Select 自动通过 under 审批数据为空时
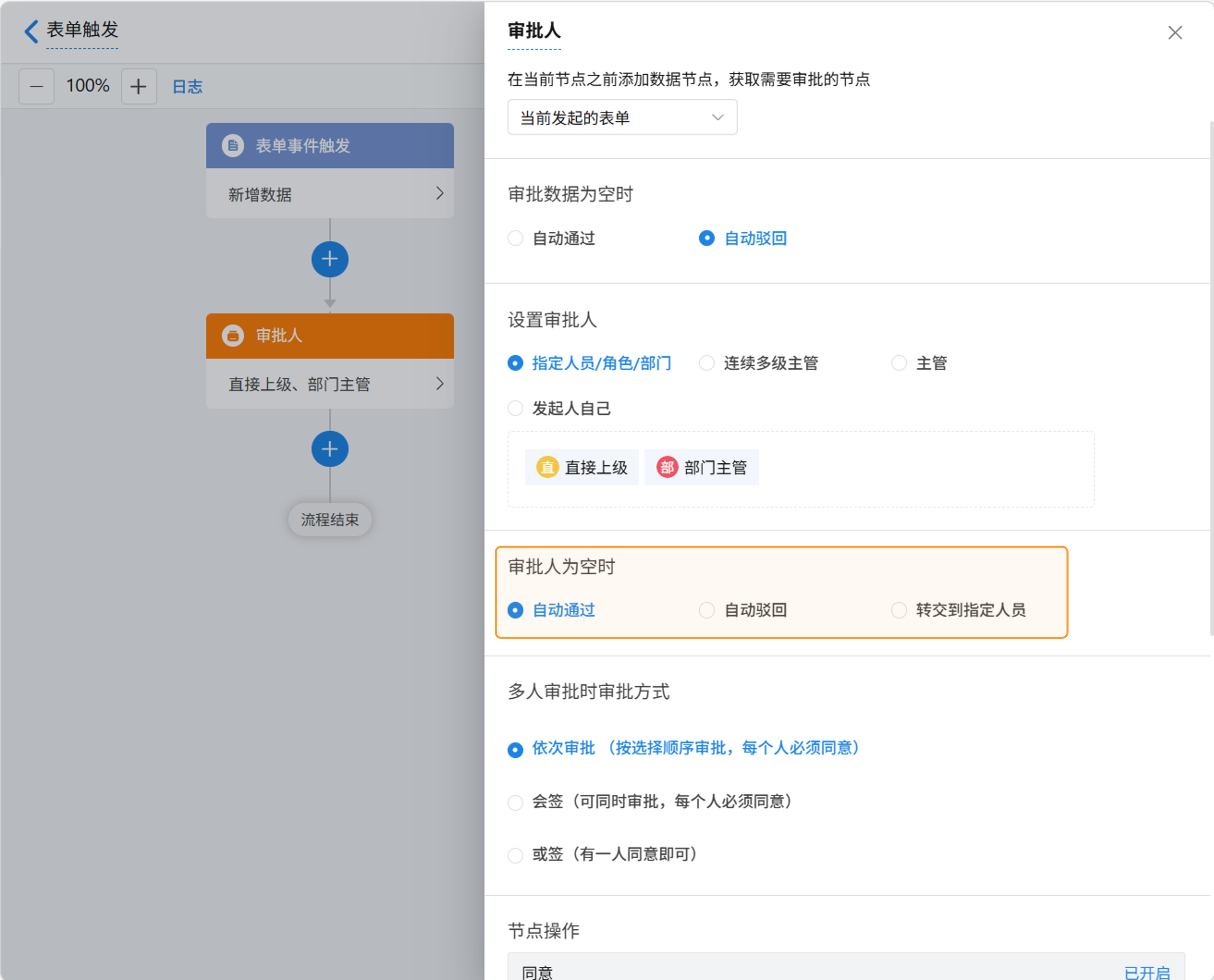Viewport: 1214px width, 980px height. pyautogui.click(x=516, y=238)
